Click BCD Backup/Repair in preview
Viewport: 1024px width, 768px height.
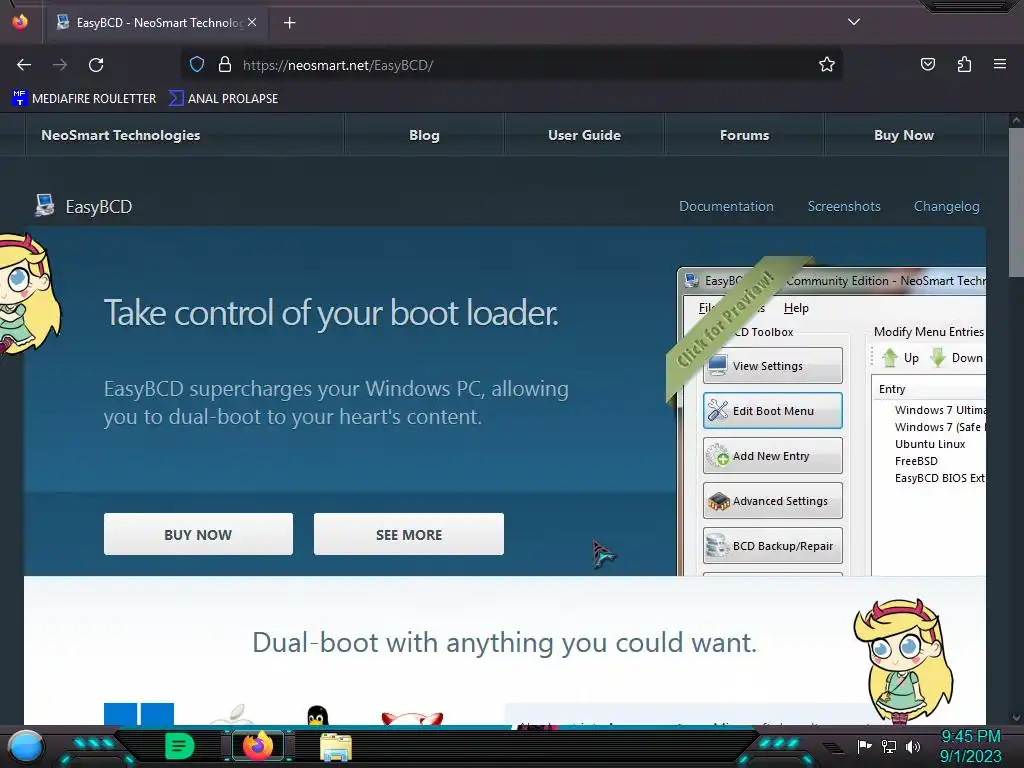[x=773, y=546]
